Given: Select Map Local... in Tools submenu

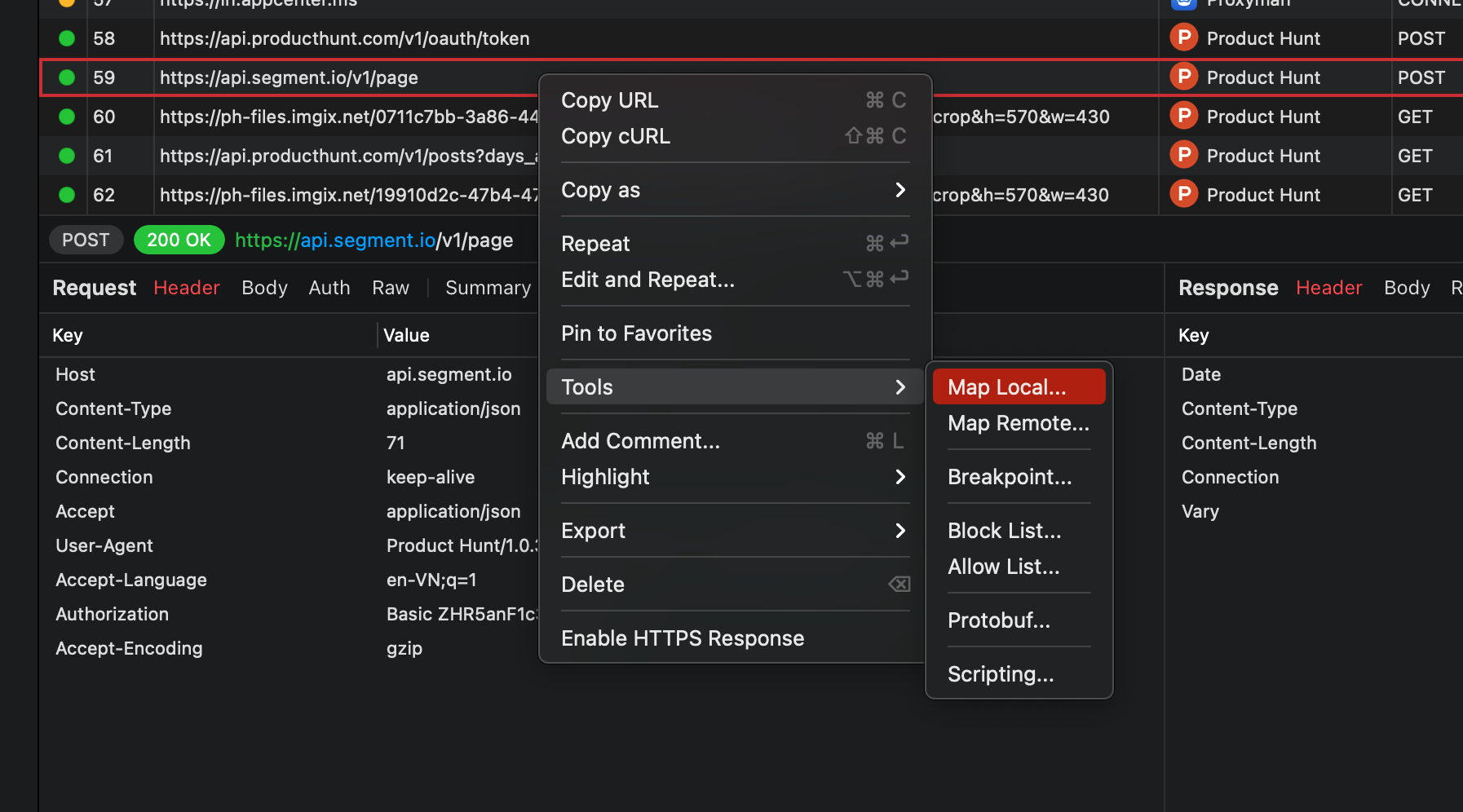Looking at the screenshot, I should point(1019,387).
